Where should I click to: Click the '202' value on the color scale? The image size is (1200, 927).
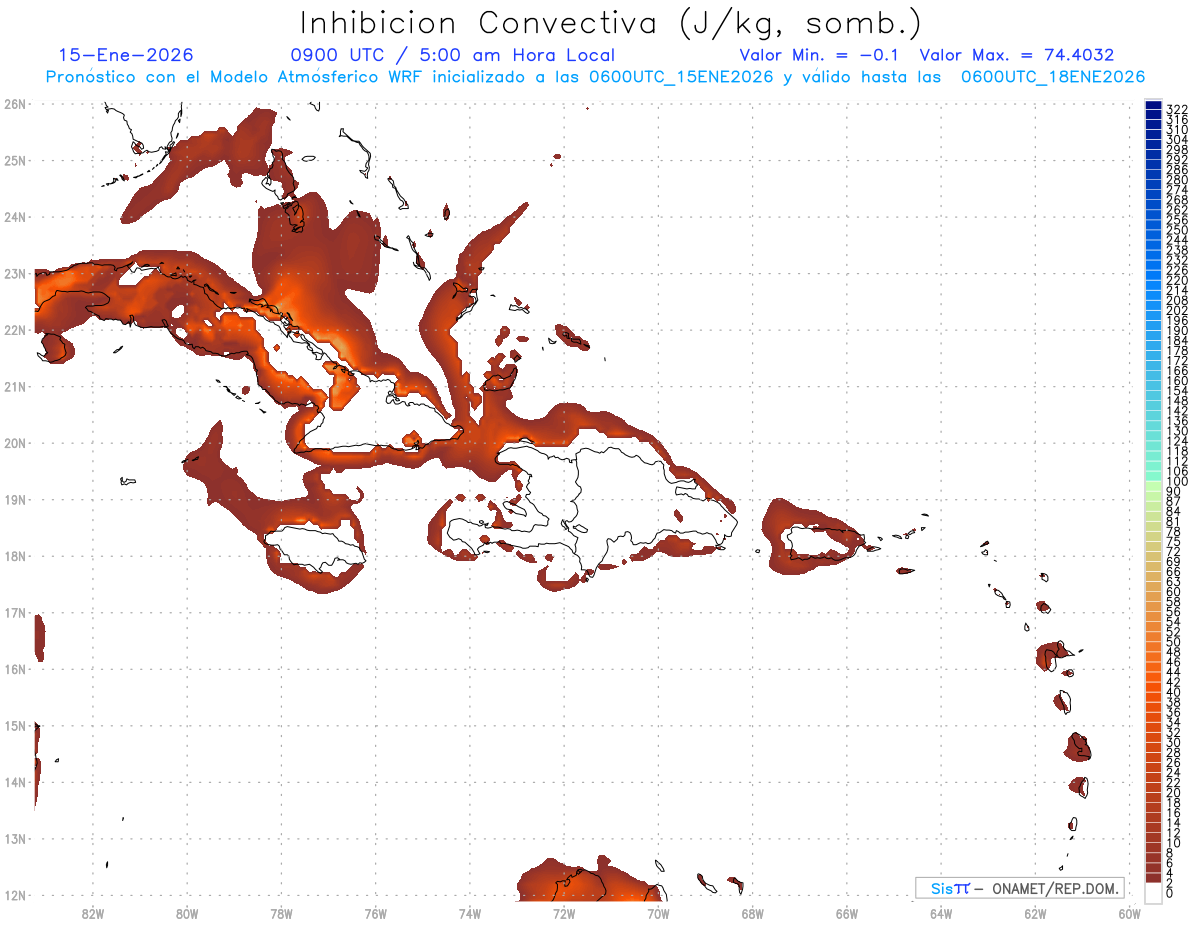(x=1177, y=310)
